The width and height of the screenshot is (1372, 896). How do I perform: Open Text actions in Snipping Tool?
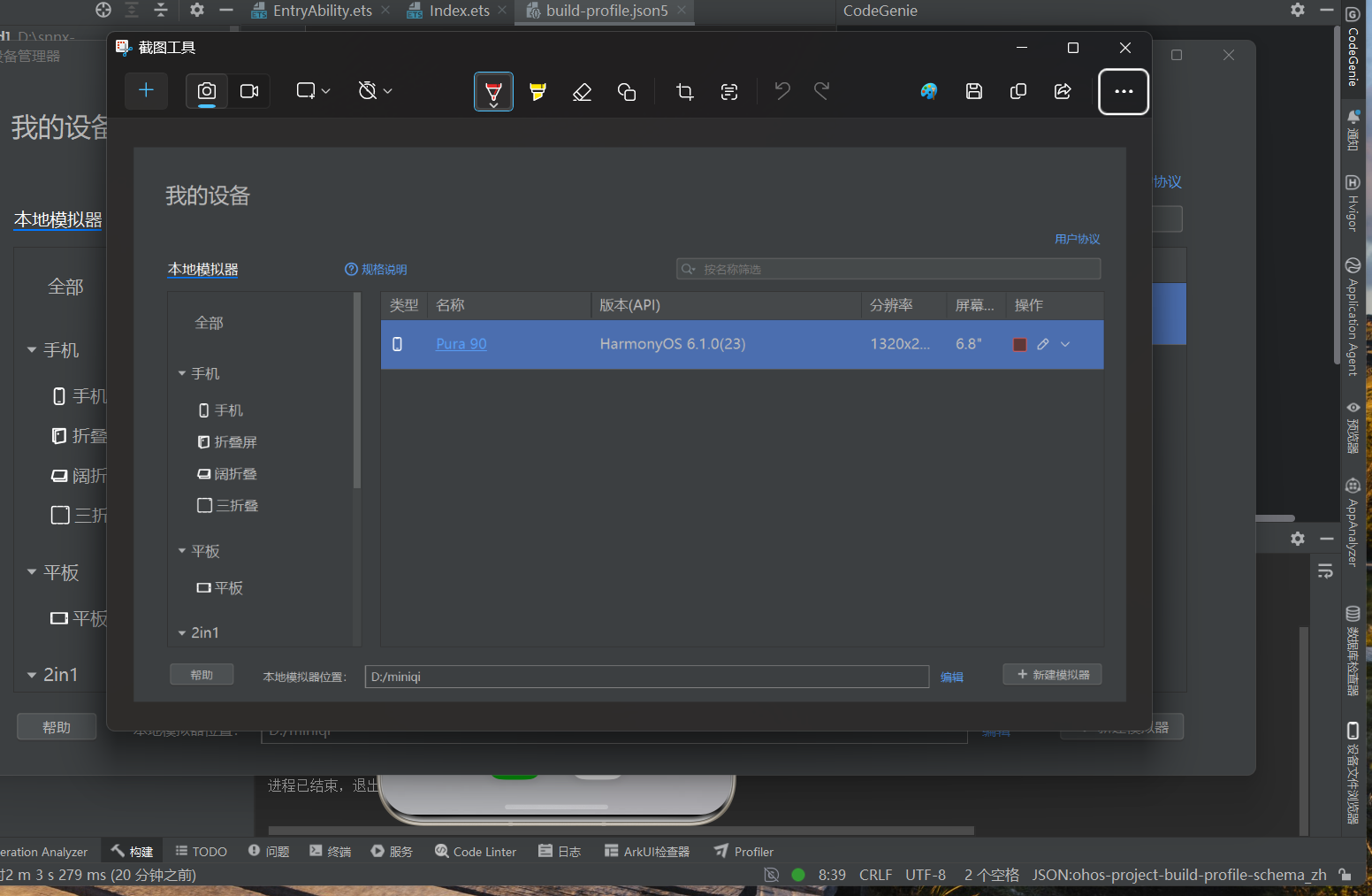(729, 91)
